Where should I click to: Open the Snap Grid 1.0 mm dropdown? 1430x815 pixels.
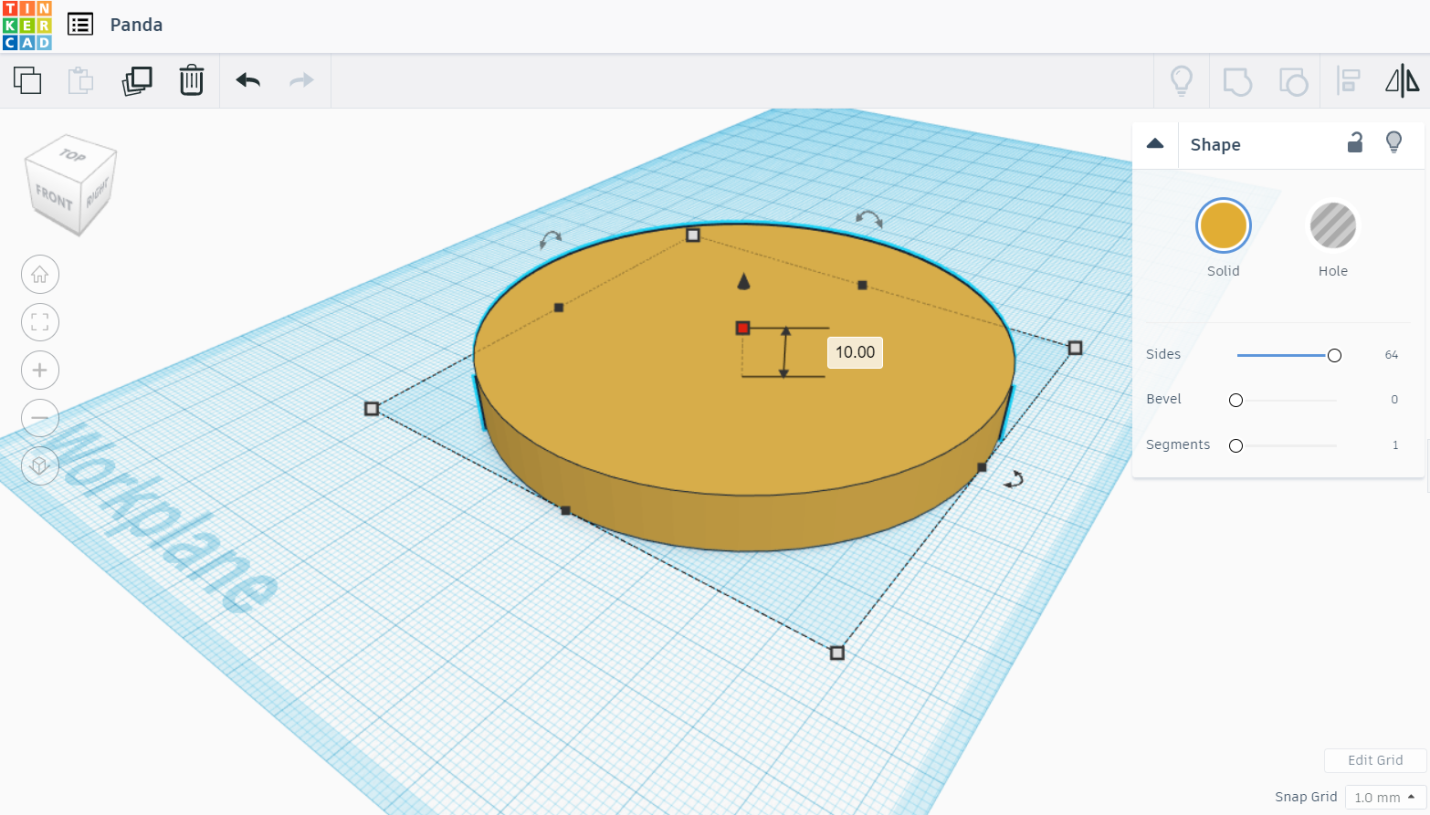(1385, 797)
